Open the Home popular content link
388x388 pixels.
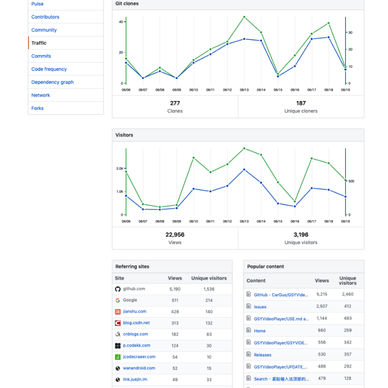click(260, 331)
